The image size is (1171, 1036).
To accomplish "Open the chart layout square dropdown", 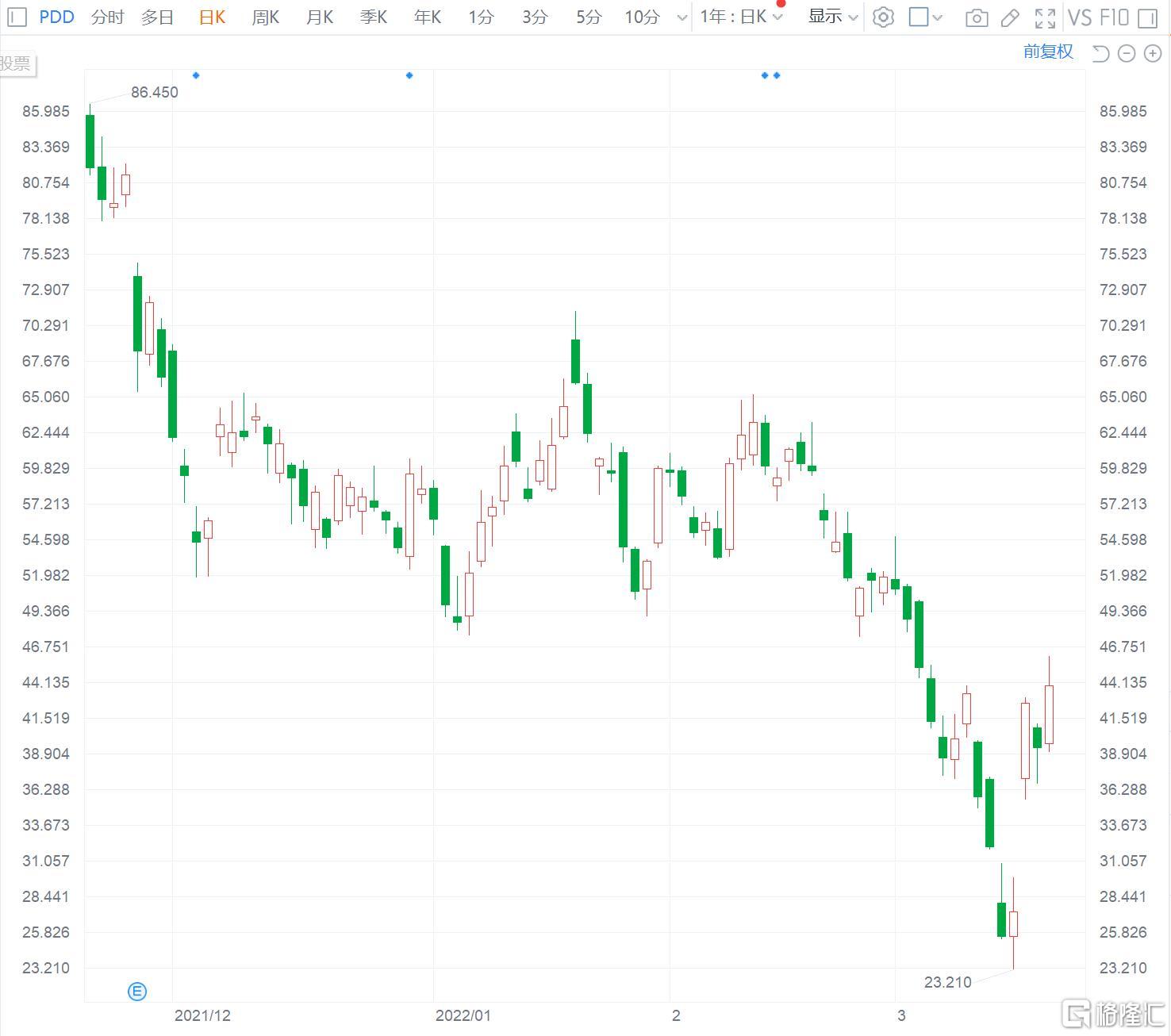I will point(926,17).
